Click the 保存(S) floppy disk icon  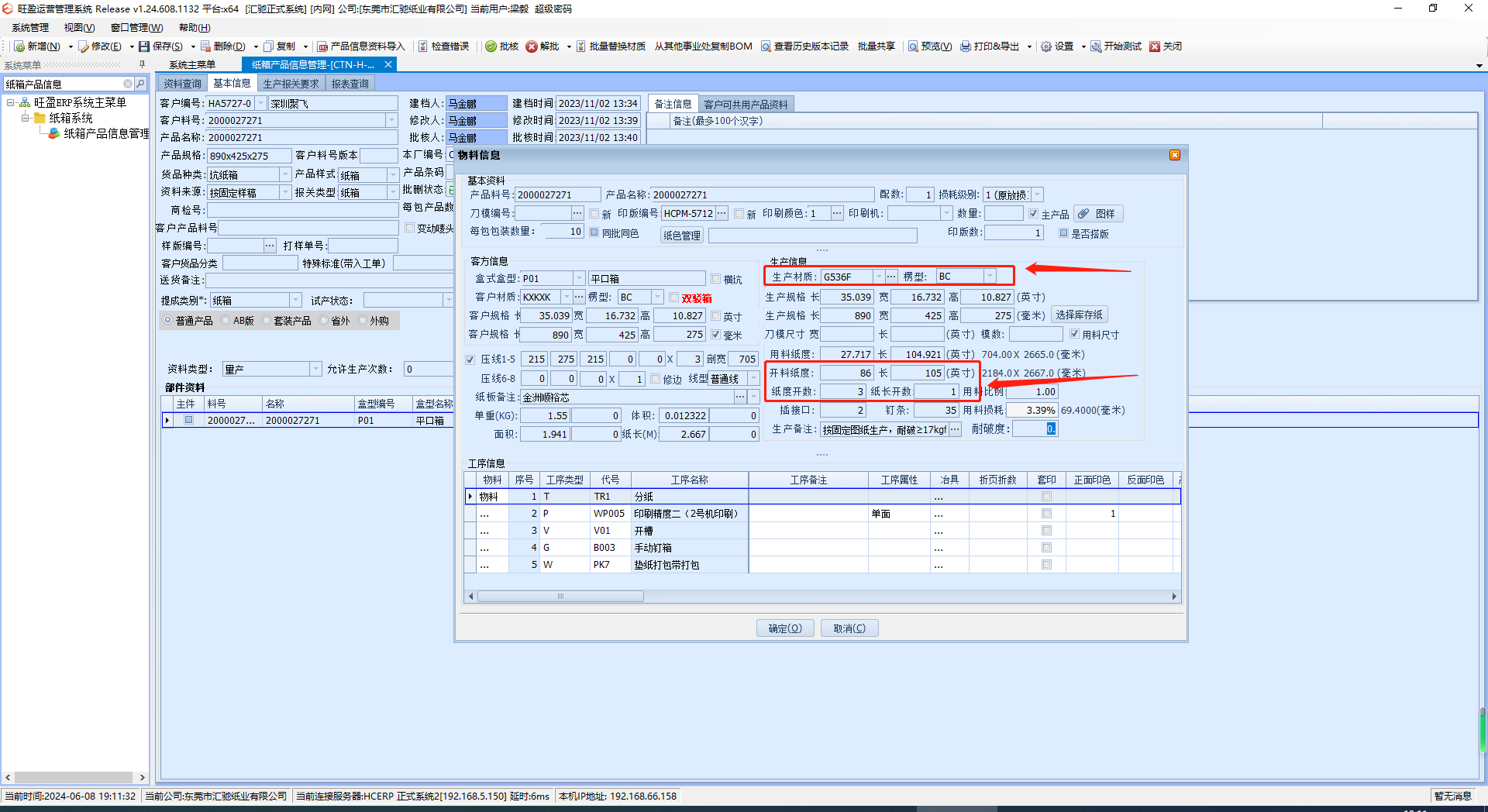(144, 46)
